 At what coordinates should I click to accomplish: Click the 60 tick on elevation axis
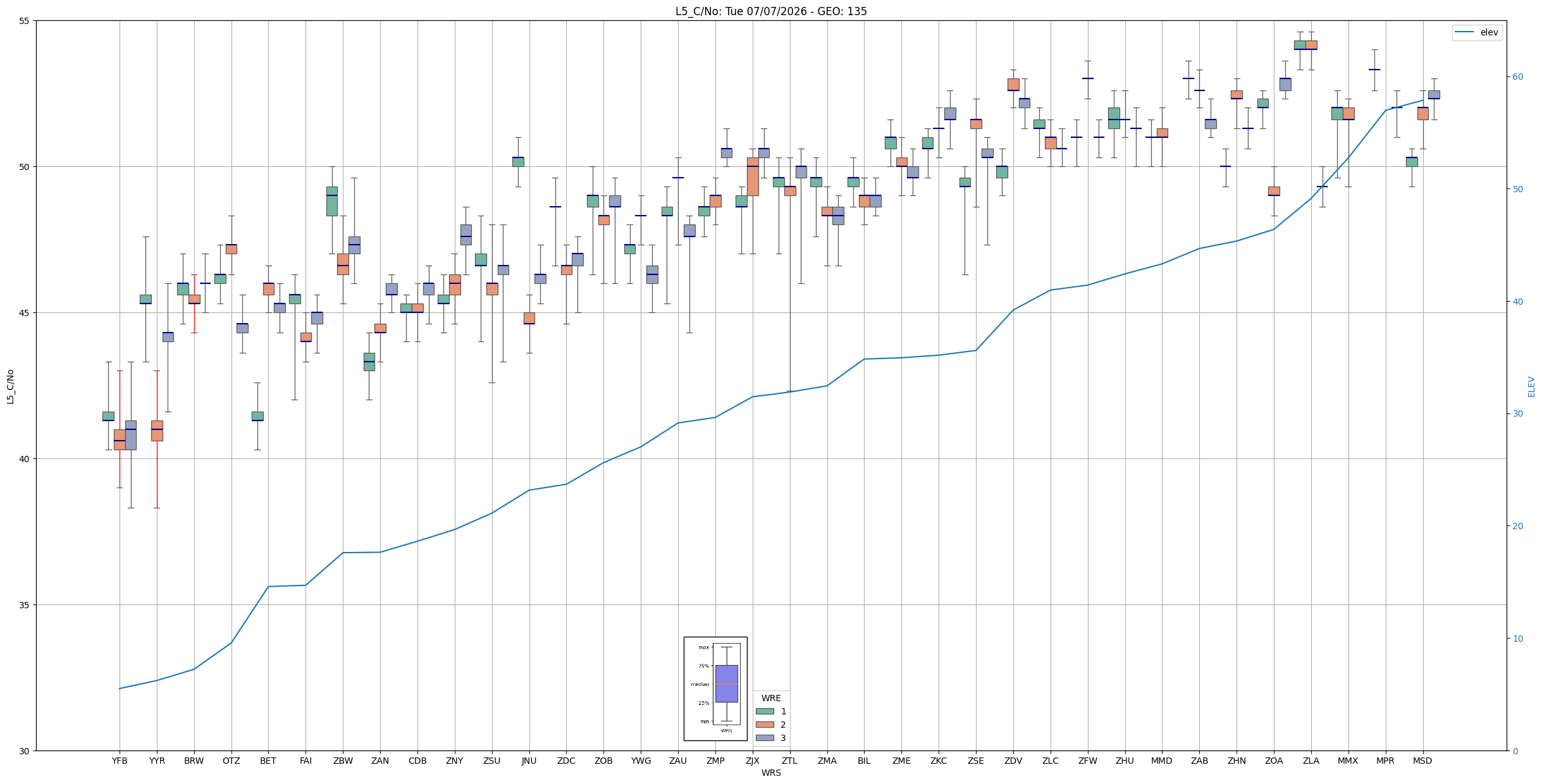(x=1517, y=77)
